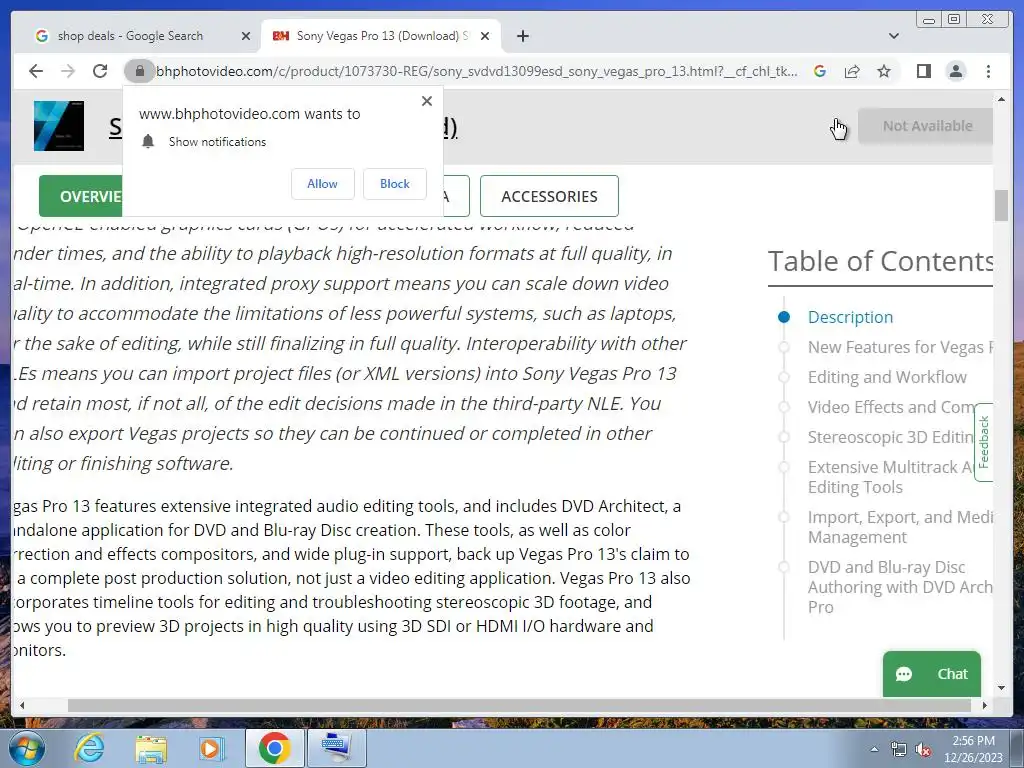
Task: Open the Feedback side tab
Action: (984, 442)
